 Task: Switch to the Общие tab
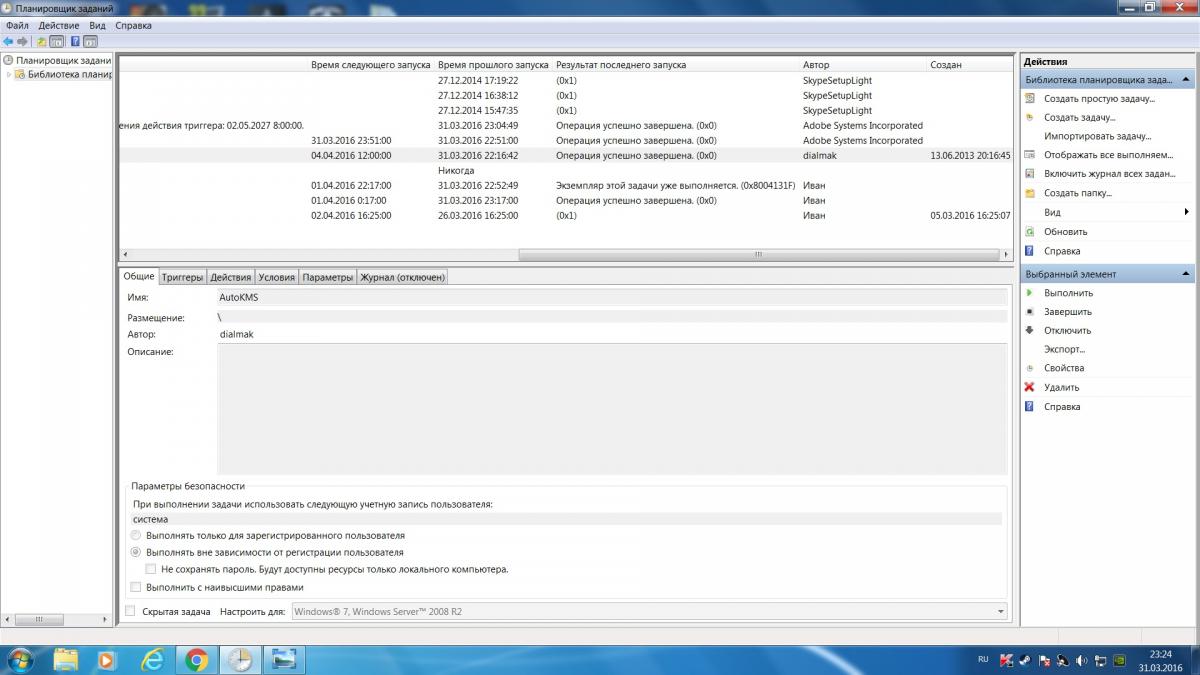click(139, 276)
